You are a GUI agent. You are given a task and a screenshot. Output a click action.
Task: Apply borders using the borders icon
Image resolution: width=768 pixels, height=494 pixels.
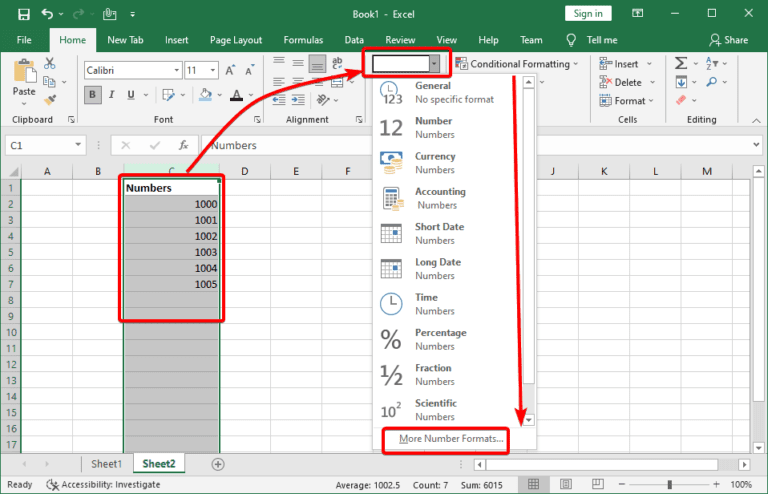(168, 95)
